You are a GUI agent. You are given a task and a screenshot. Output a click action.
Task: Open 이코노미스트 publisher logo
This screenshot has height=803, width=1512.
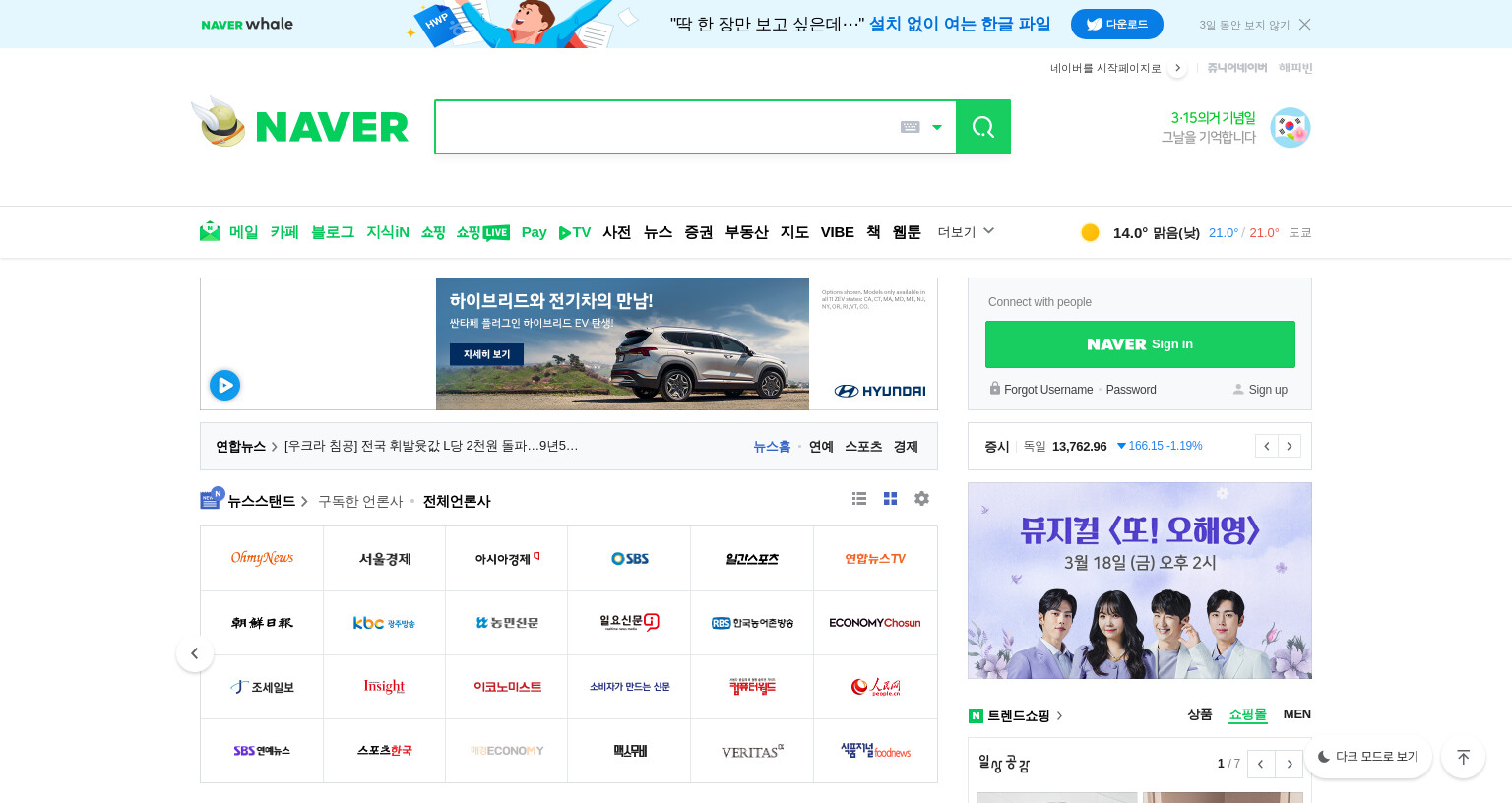pos(507,687)
